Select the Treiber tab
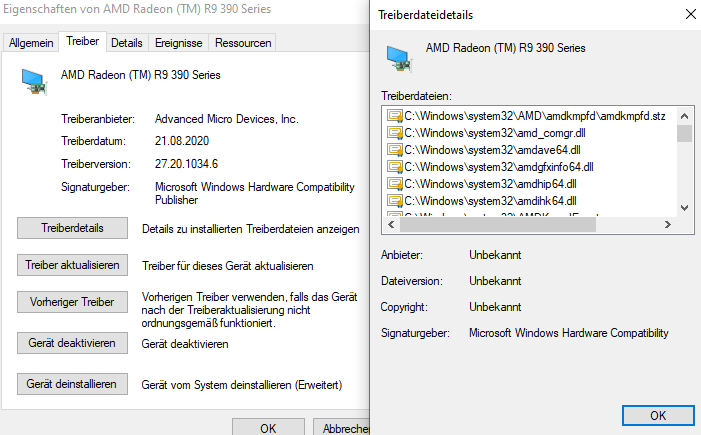Screen dimensions: 701x435 pyautogui.click(x=83, y=41)
